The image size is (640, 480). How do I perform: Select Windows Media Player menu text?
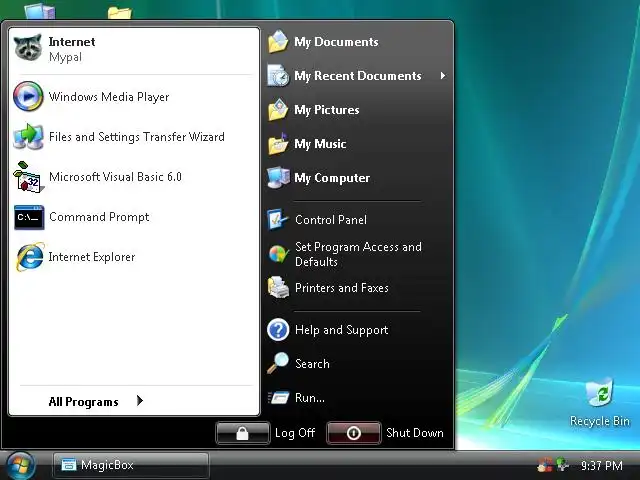click(109, 97)
